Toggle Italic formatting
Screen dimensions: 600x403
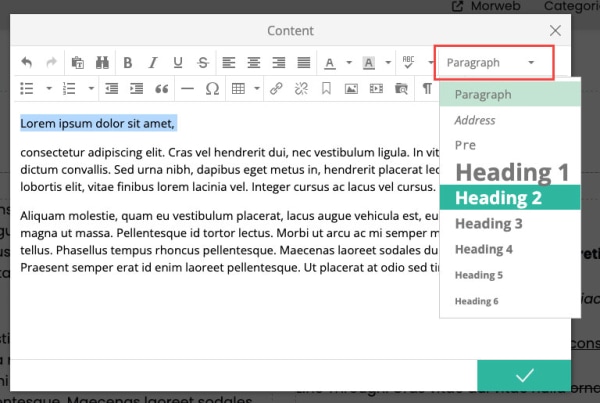153,62
